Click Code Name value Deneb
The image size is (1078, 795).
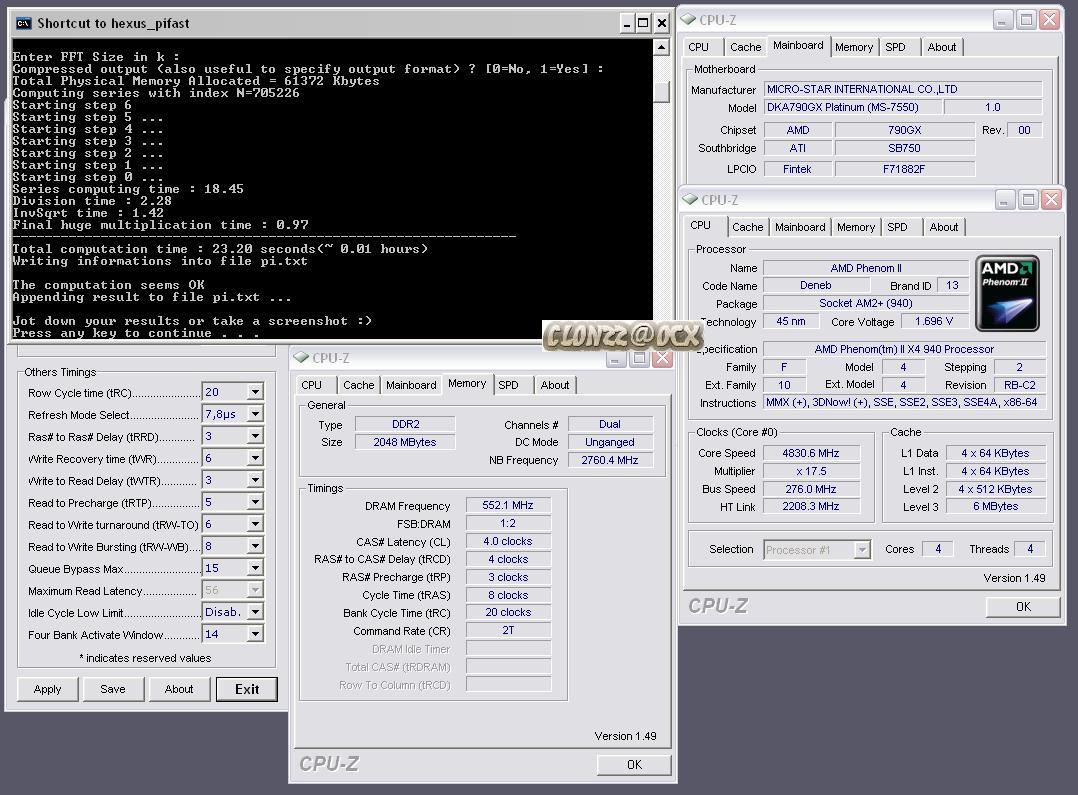tap(815, 285)
